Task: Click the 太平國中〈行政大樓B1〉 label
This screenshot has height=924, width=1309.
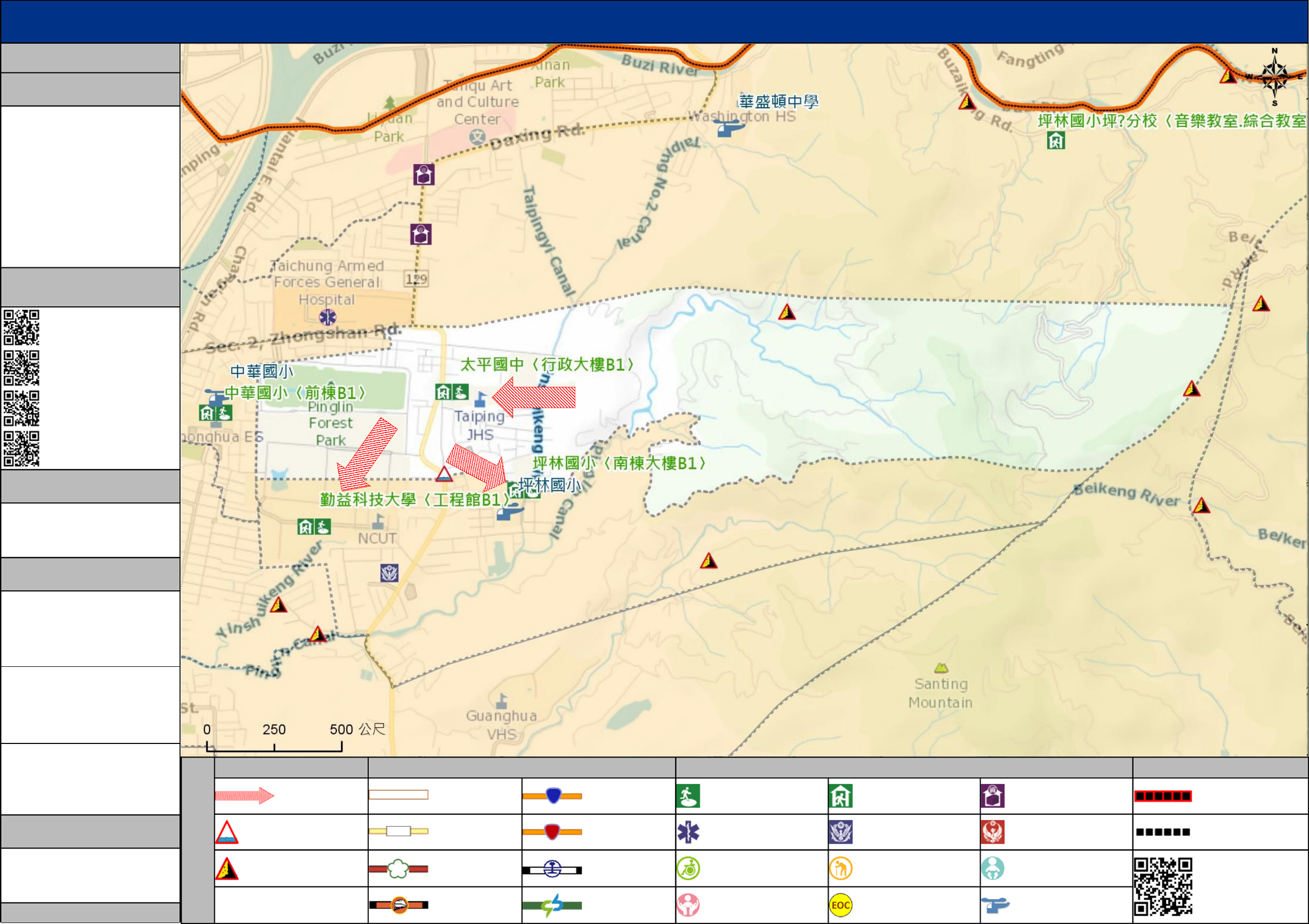Action: point(547,365)
